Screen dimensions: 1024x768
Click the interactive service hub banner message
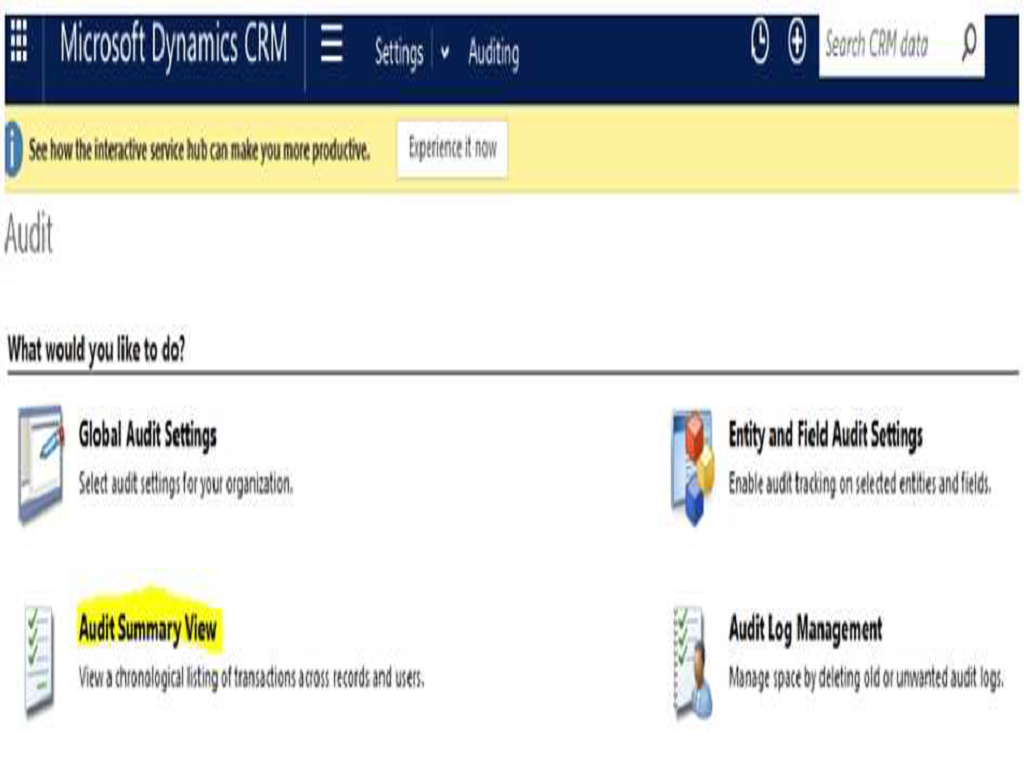pyautogui.click(x=199, y=150)
